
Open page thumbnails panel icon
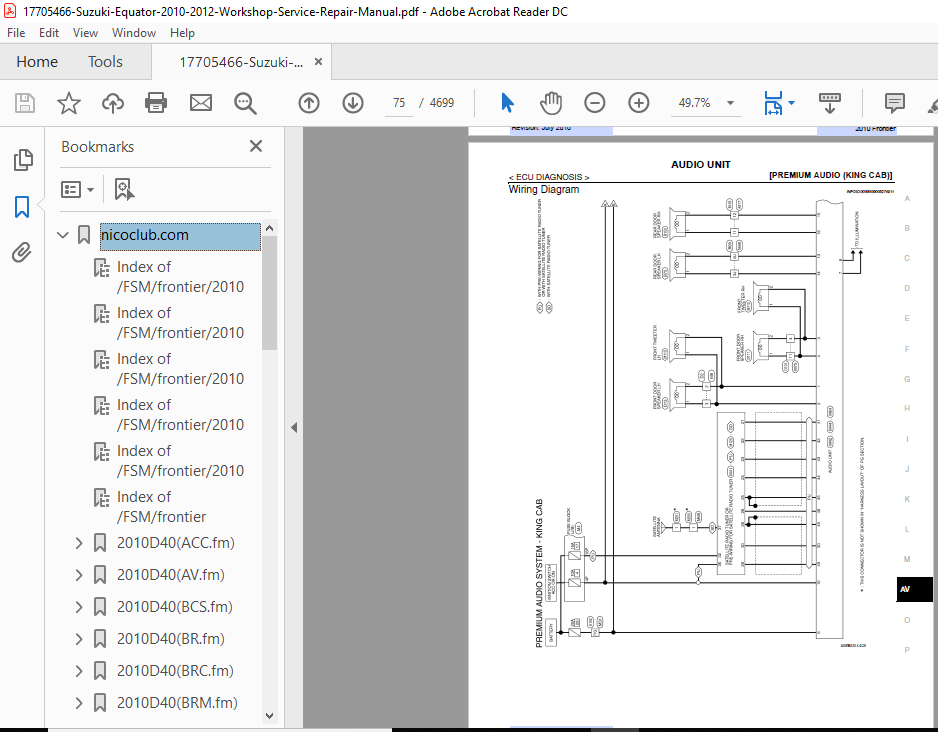(x=23, y=160)
